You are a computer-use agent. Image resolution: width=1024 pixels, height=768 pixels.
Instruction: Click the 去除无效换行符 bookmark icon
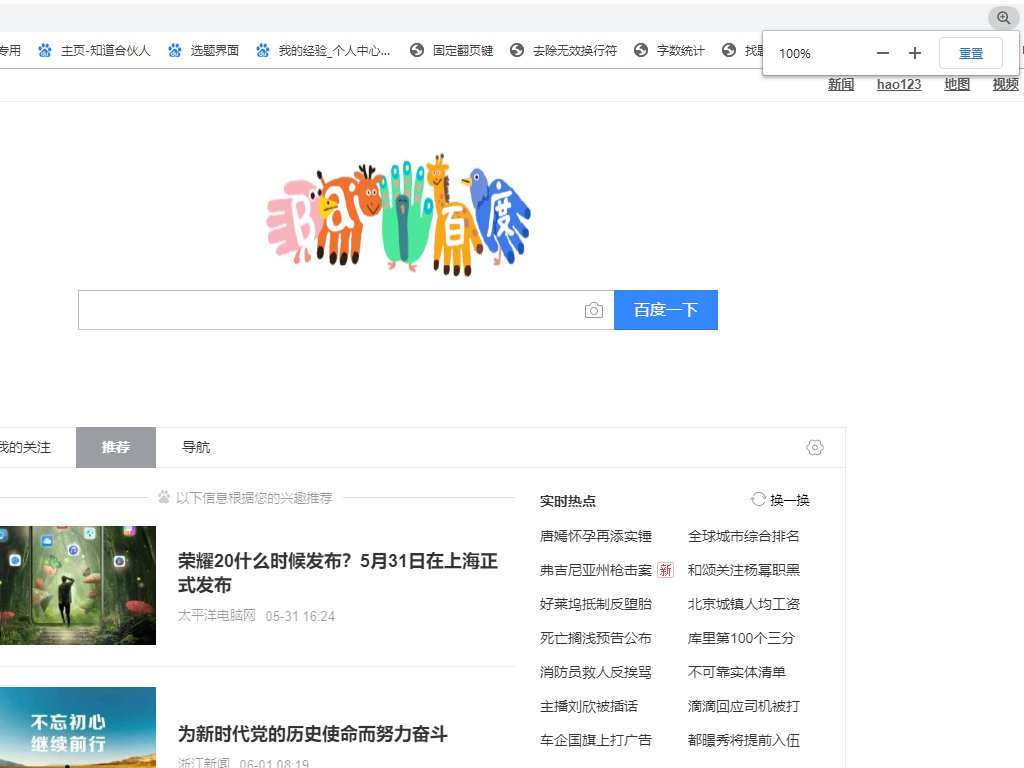pyautogui.click(x=517, y=51)
